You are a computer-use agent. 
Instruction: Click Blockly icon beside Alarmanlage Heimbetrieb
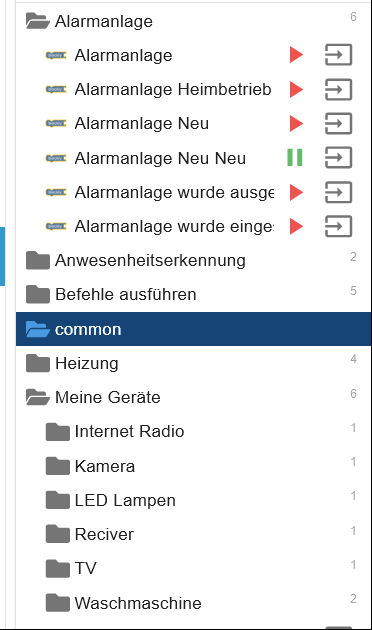56,89
